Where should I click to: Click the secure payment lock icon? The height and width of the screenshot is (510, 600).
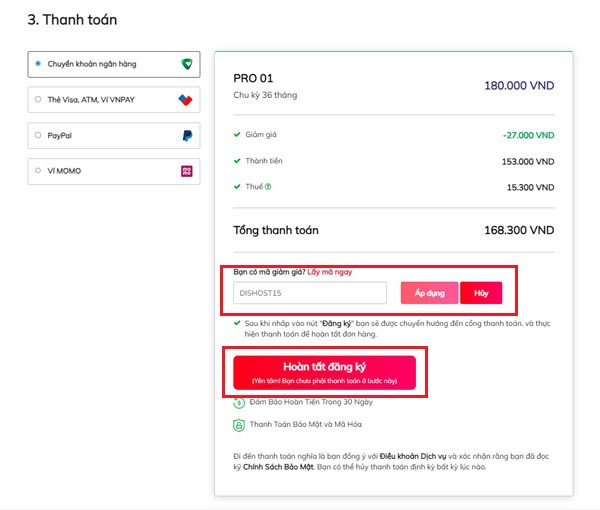[x=239, y=425]
